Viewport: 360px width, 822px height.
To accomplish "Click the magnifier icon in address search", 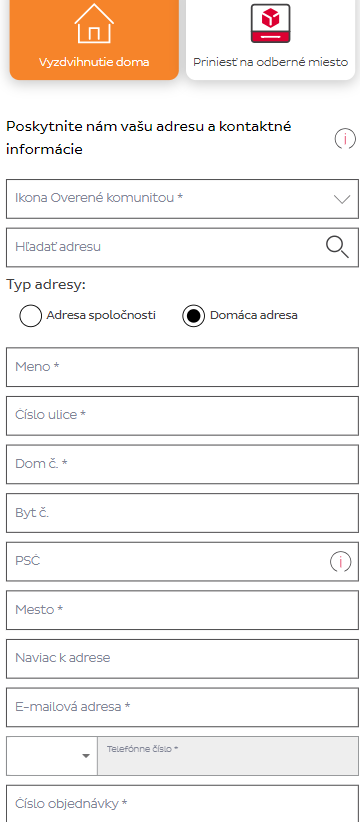I will [337, 247].
